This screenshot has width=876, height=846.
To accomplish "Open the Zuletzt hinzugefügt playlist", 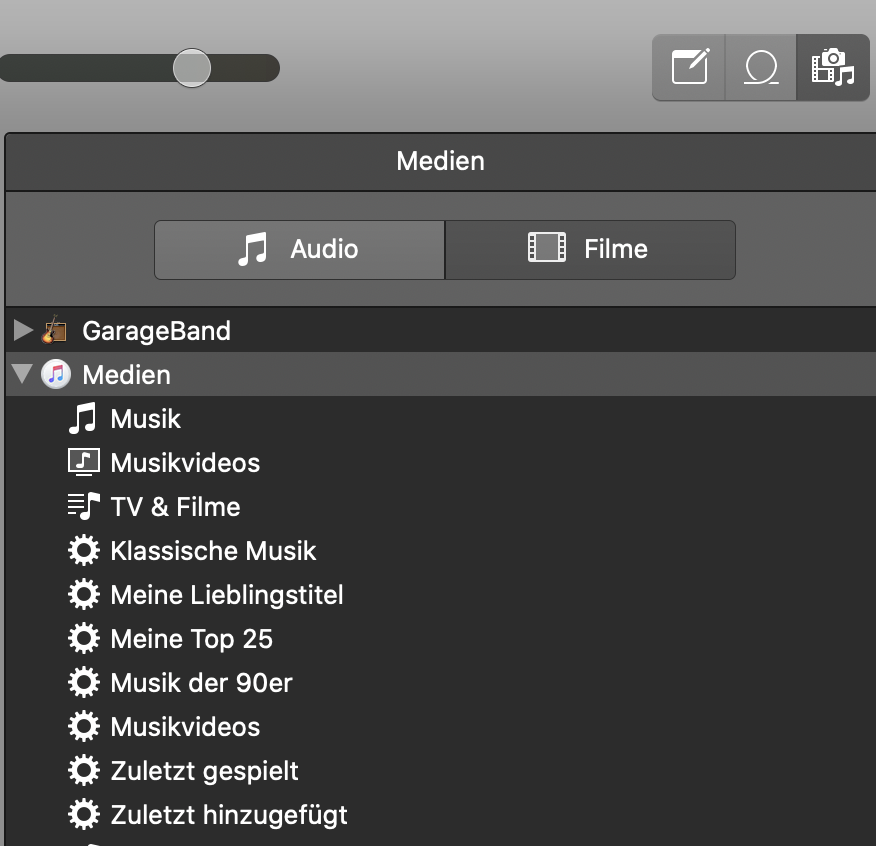I will 229,815.
